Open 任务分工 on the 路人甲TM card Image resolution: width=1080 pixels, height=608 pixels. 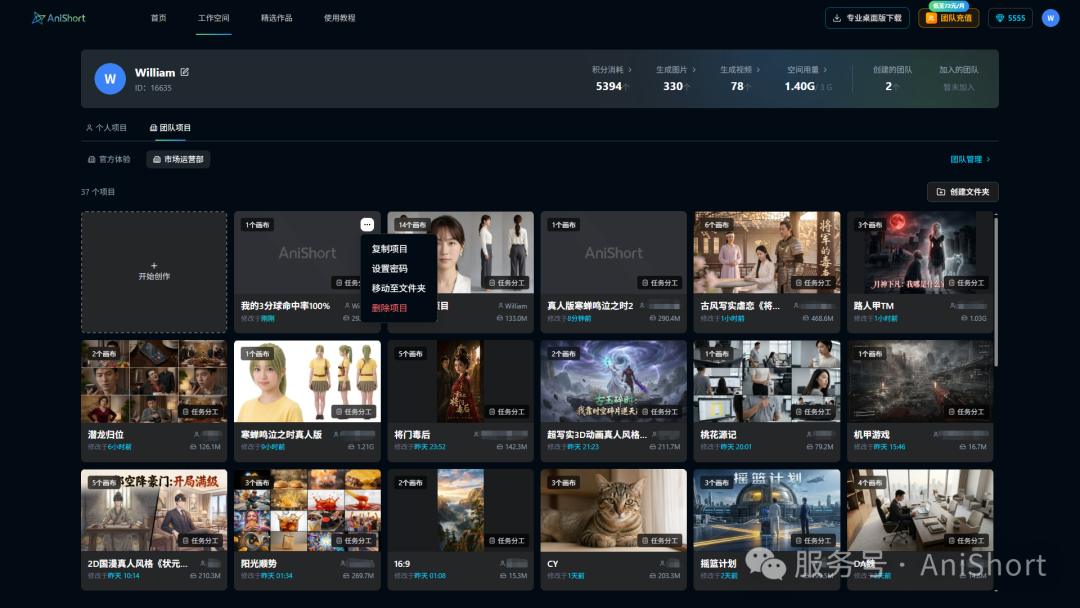point(966,283)
